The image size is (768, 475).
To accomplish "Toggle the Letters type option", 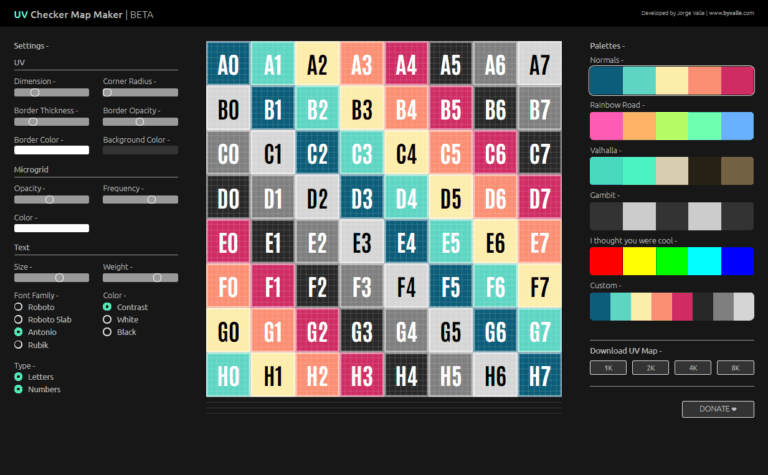I will [x=19, y=377].
